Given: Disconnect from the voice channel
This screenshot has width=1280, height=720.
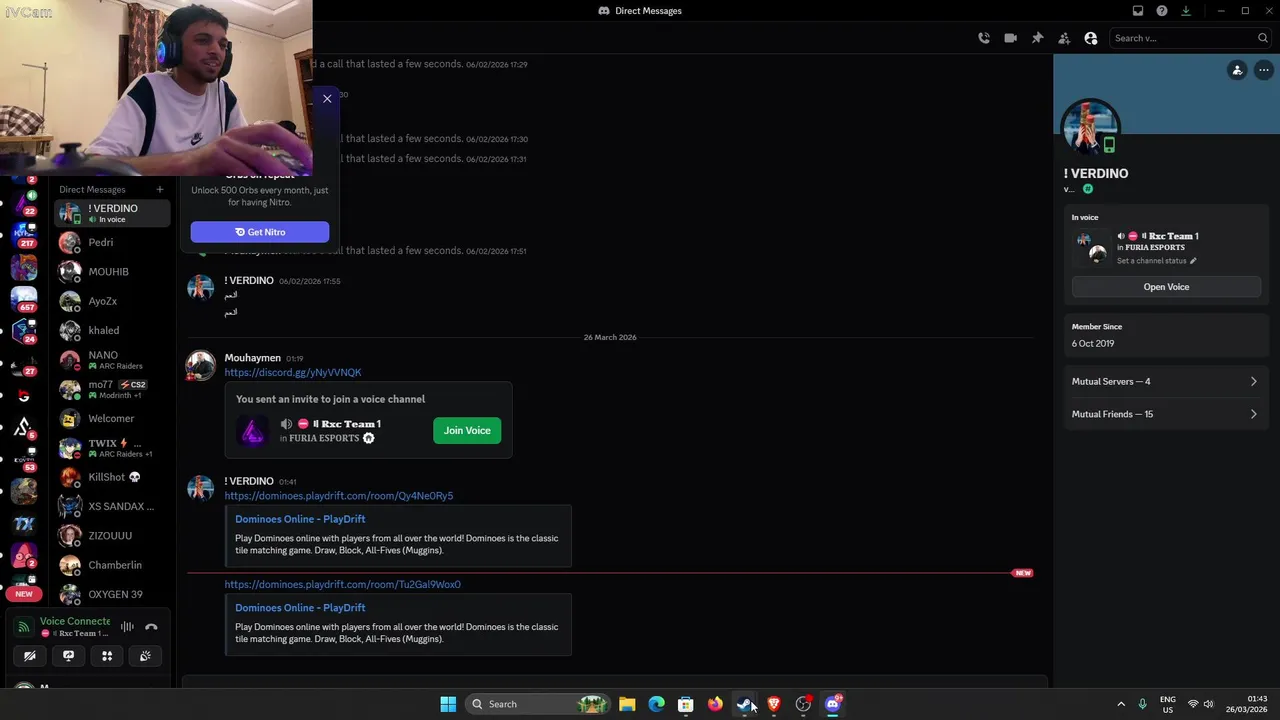Looking at the screenshot, I should (x=151, y=627).
